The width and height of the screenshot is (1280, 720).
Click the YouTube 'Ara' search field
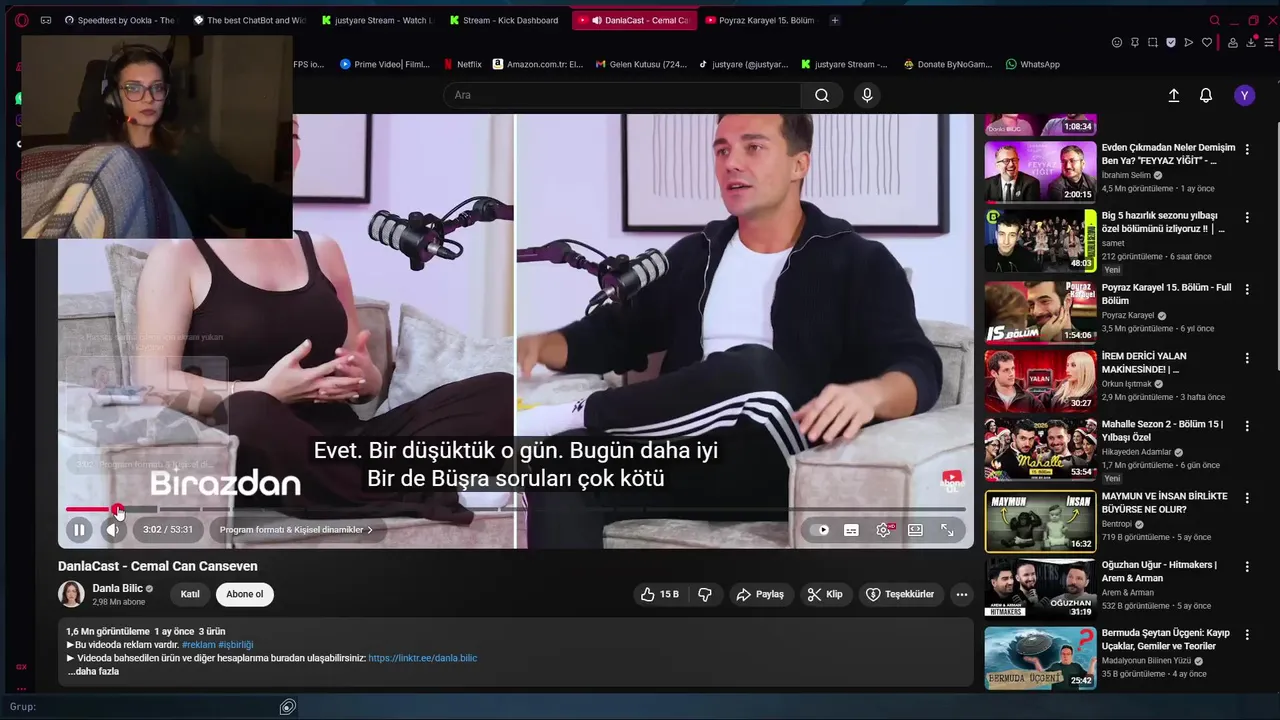(x=622, y=95)
